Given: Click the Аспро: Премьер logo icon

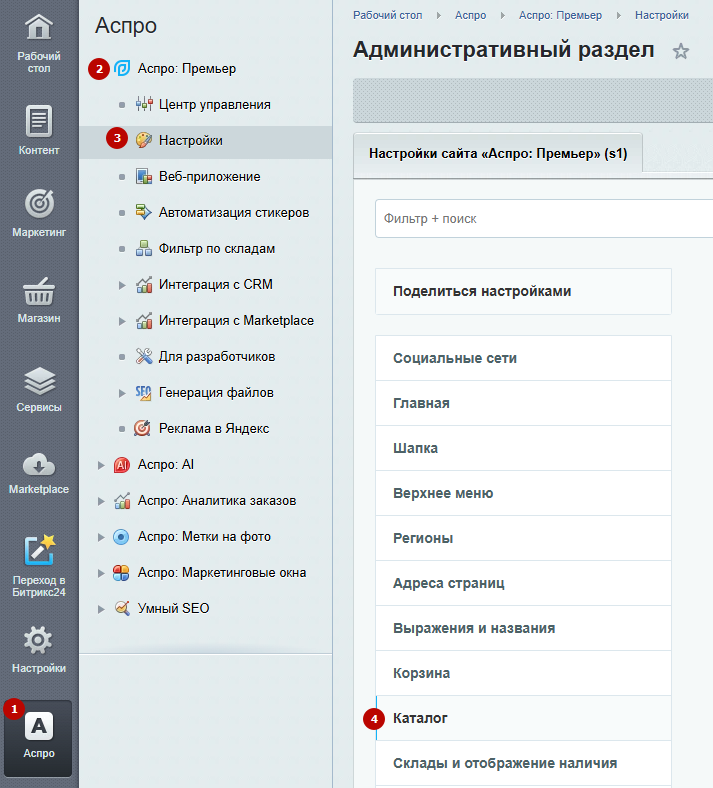Looking at the screenshot, I should click(x=122, y=68).
